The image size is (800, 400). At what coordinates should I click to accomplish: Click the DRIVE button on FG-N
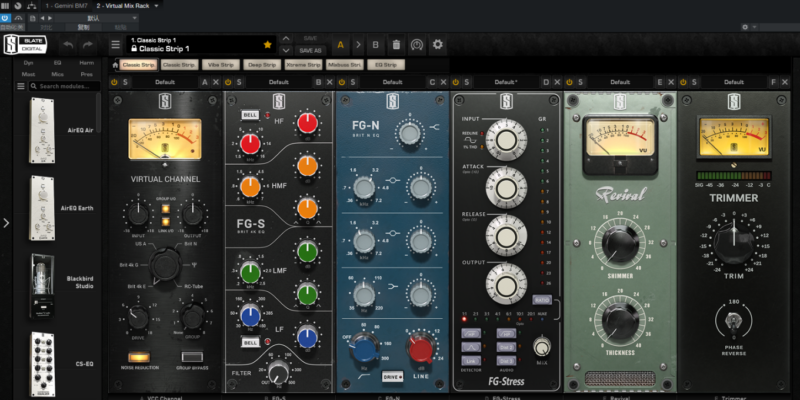[x=392, y=377]
